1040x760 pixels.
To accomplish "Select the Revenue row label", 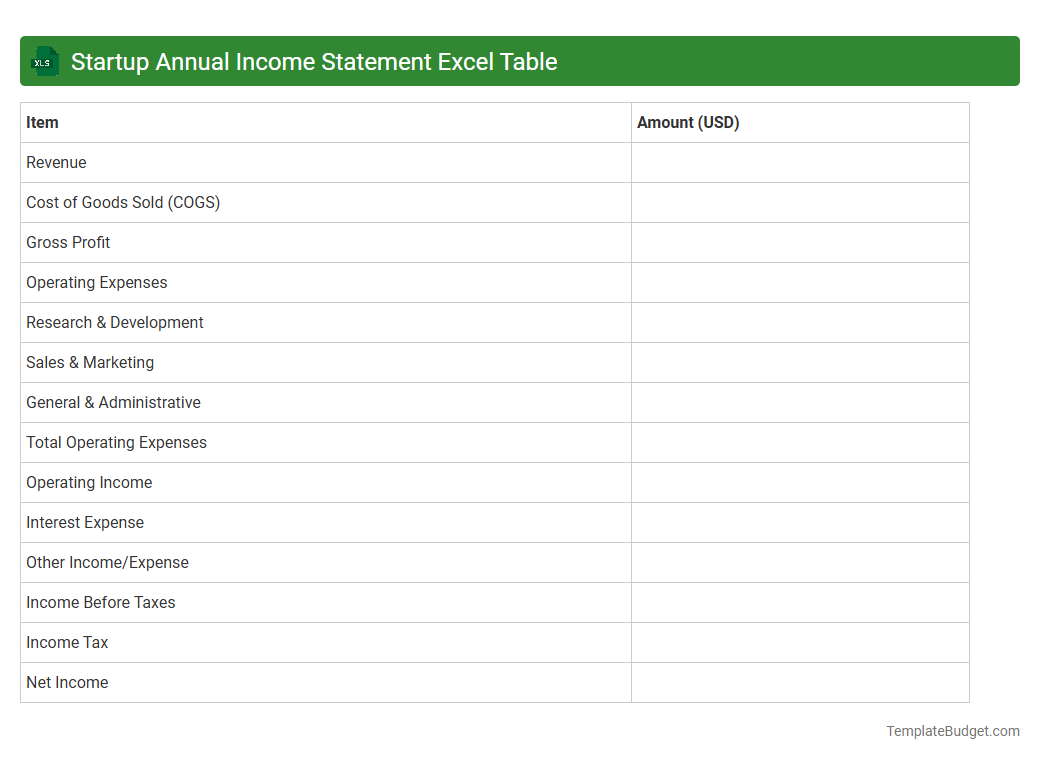I will (56, 162).
